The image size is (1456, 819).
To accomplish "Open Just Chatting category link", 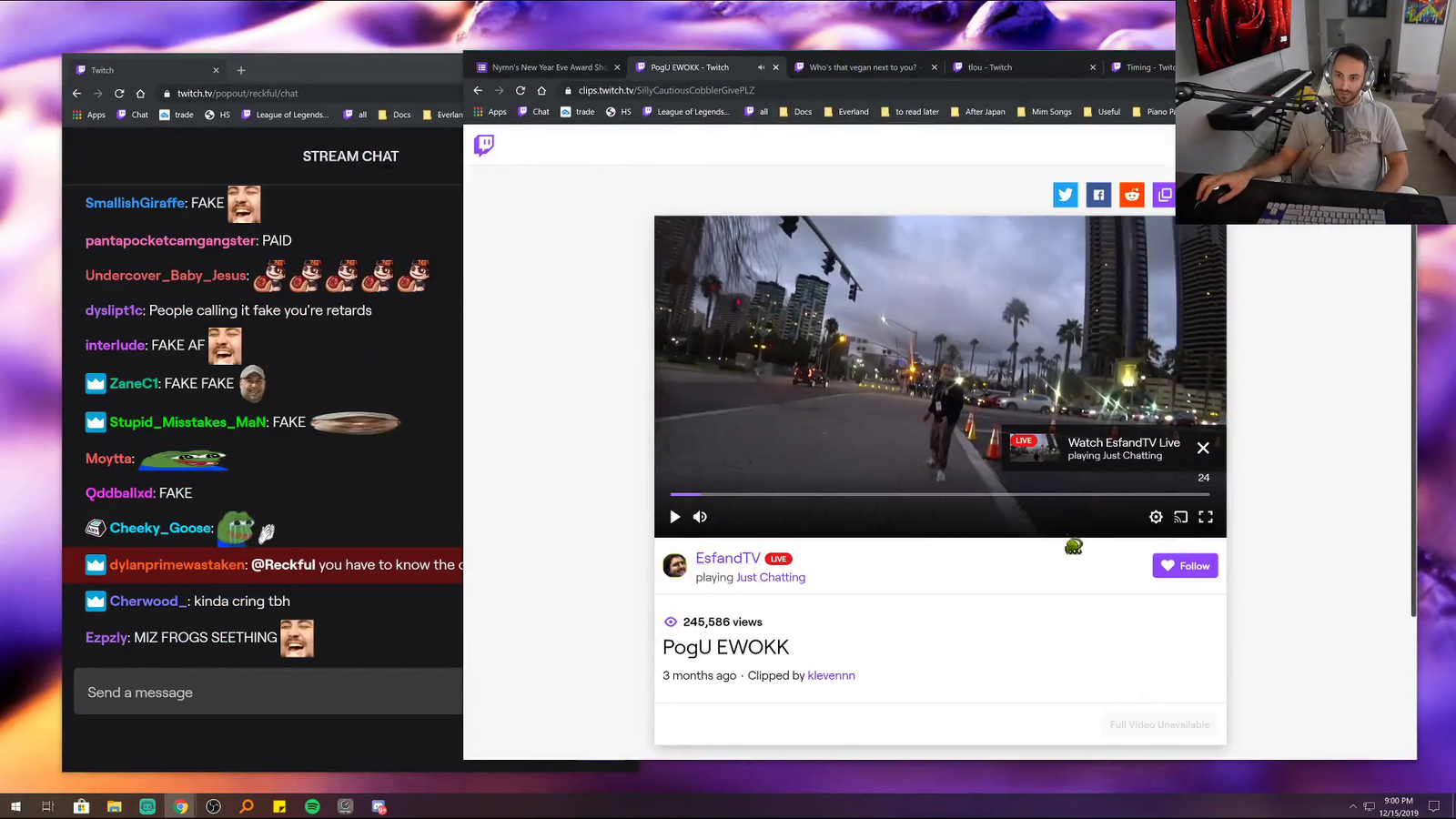I will 771,577.
